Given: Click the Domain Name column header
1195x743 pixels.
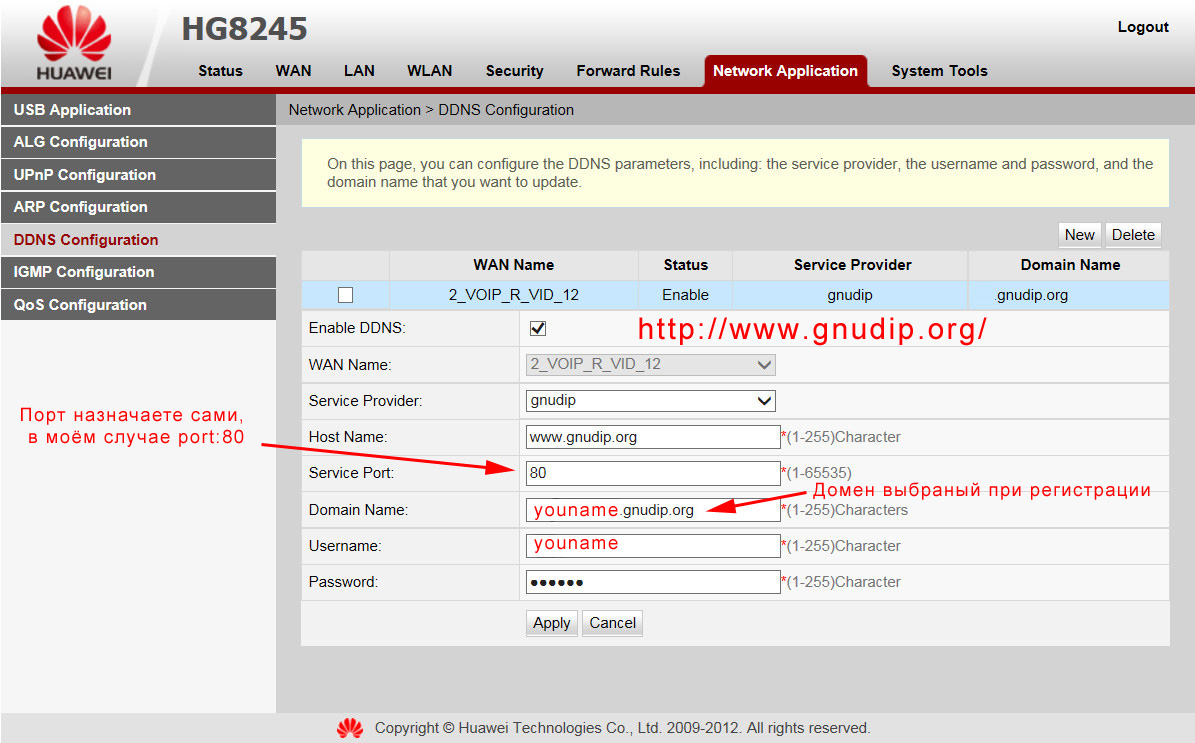Looking at the screenshot, I should tap(1069, 265).
